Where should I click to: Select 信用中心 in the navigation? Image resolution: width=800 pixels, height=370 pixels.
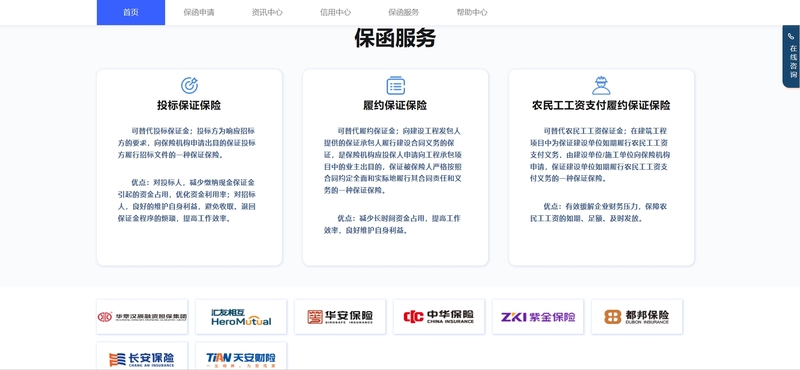click(x=335, y=12)
